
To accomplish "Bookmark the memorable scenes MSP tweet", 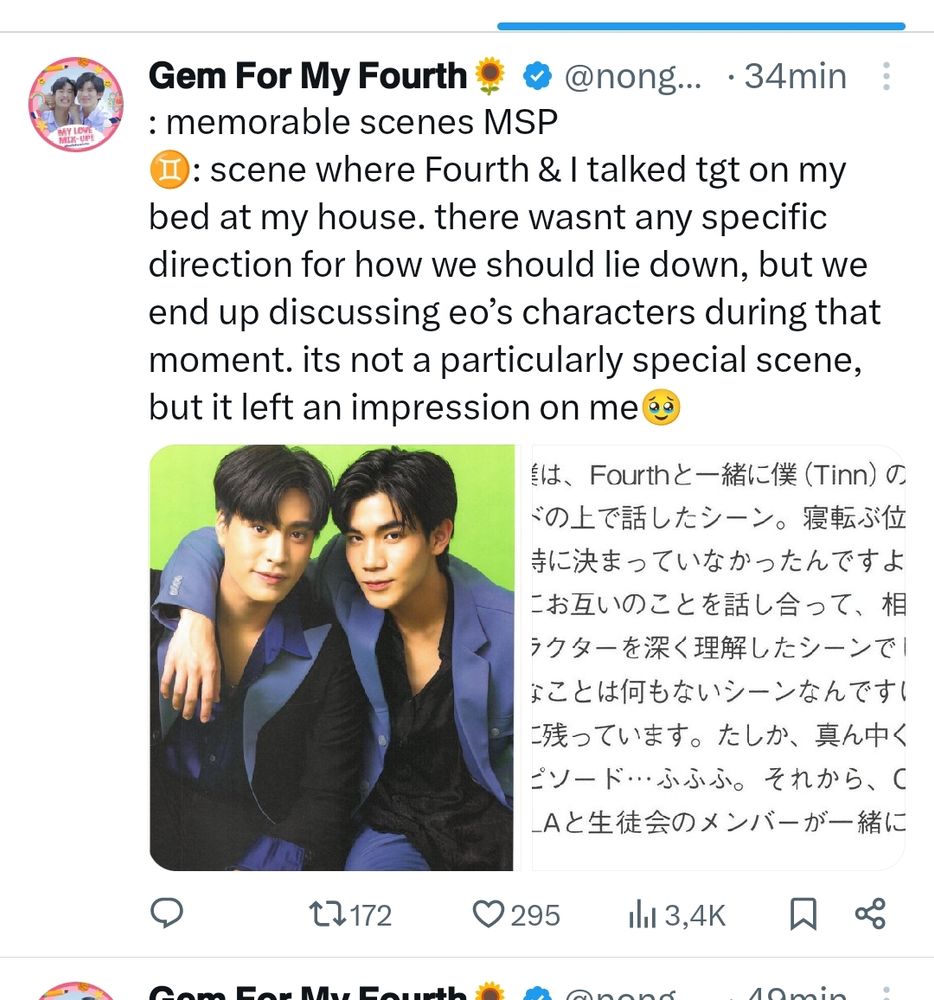I will 803,913.
